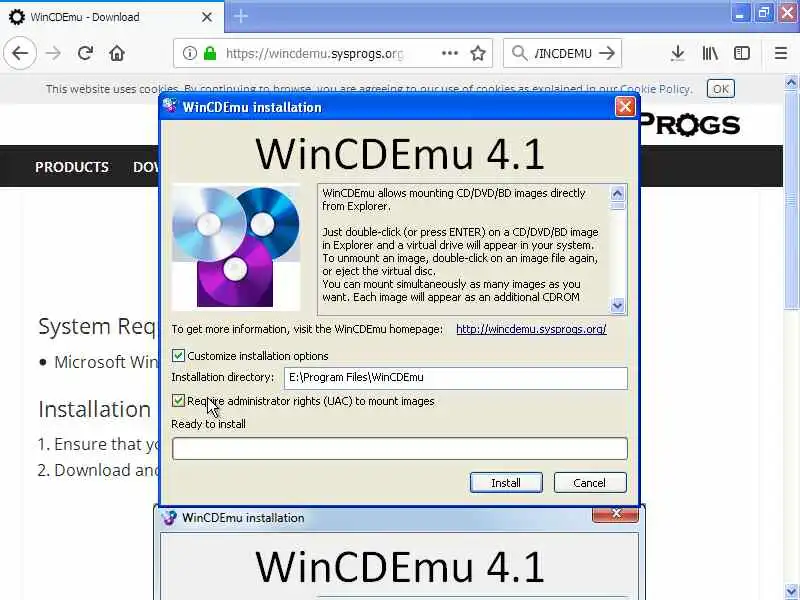Click the green padlock security icon
The height and width of the screenshot is (600, 800).
(210, 53)
